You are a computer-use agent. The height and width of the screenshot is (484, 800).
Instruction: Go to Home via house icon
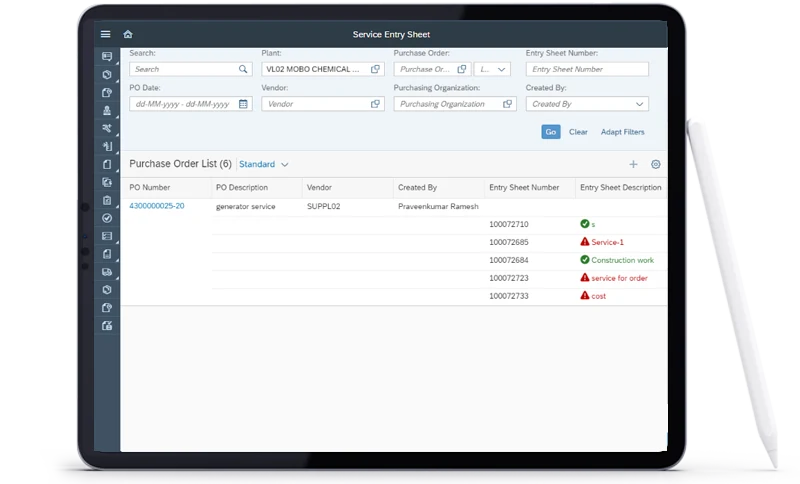point(128,34)
